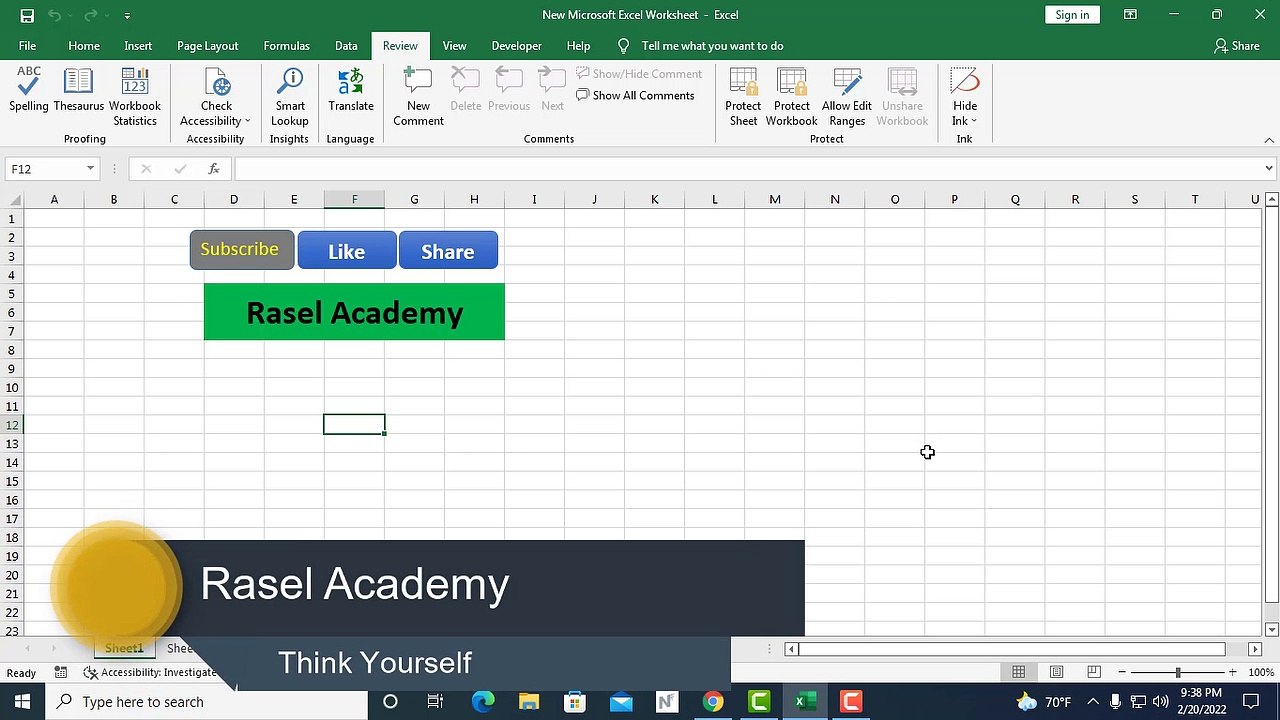Select the Sheet1 tab
1280x720 pixels.
pyautogui.click(x=124, y=648)
